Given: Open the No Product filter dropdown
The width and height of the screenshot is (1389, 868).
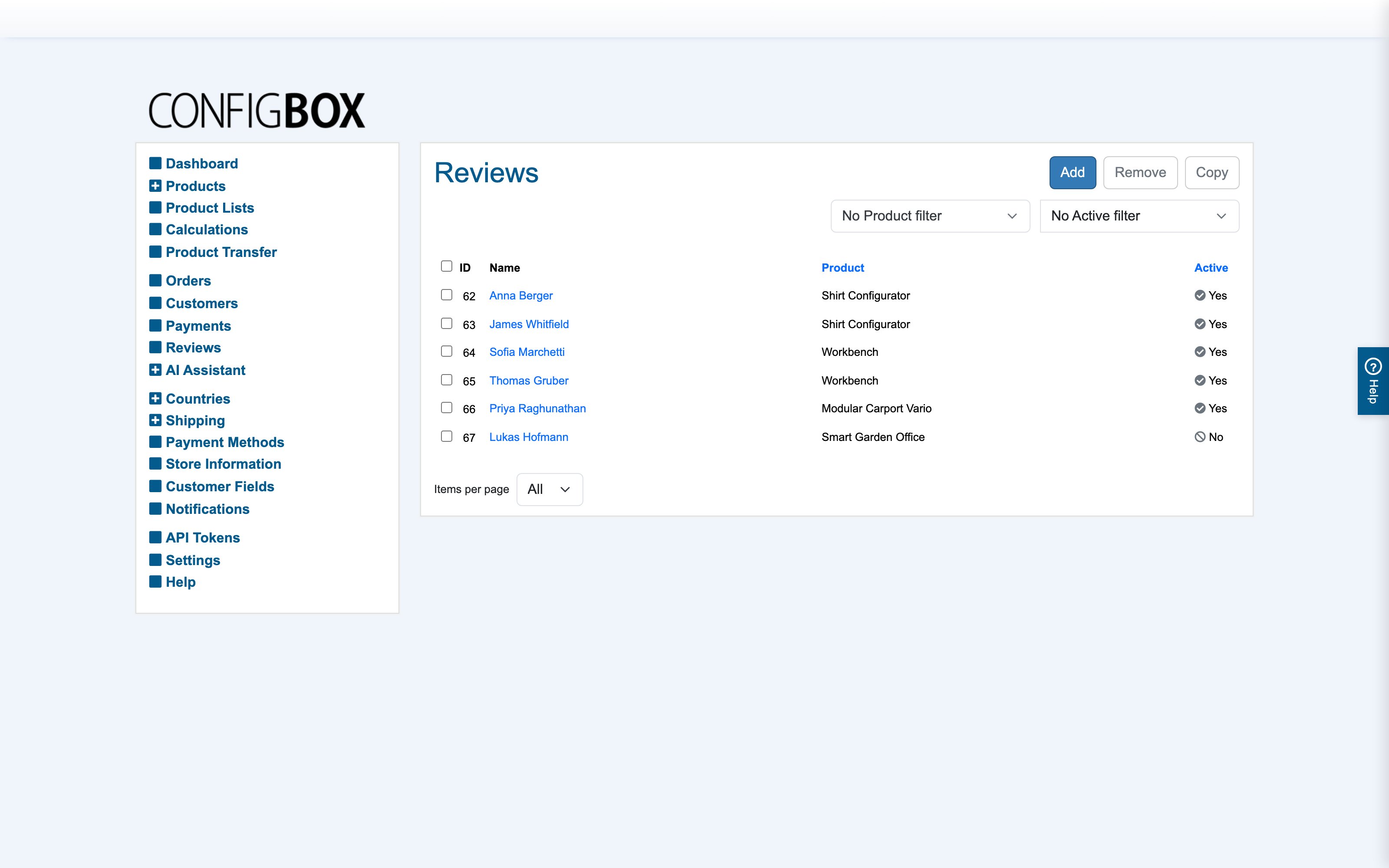Looking at the screenshot, I should click(930, 216).
